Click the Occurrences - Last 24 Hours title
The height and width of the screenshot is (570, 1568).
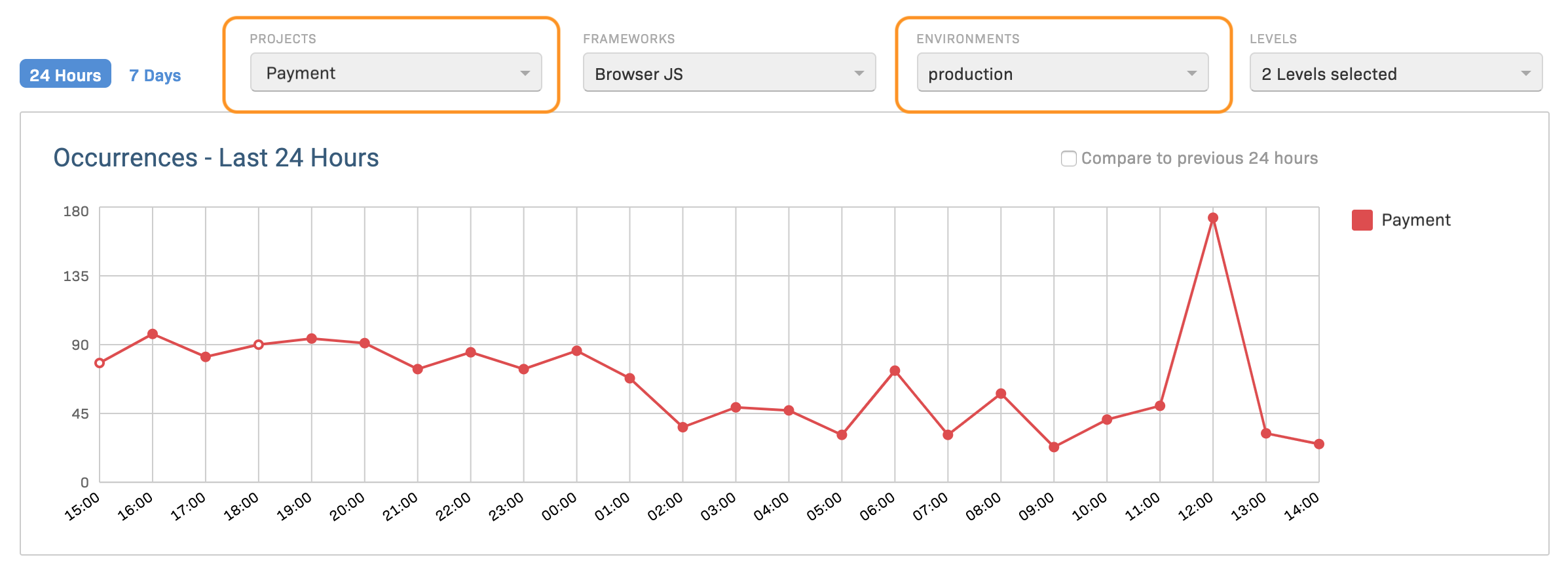216,158
